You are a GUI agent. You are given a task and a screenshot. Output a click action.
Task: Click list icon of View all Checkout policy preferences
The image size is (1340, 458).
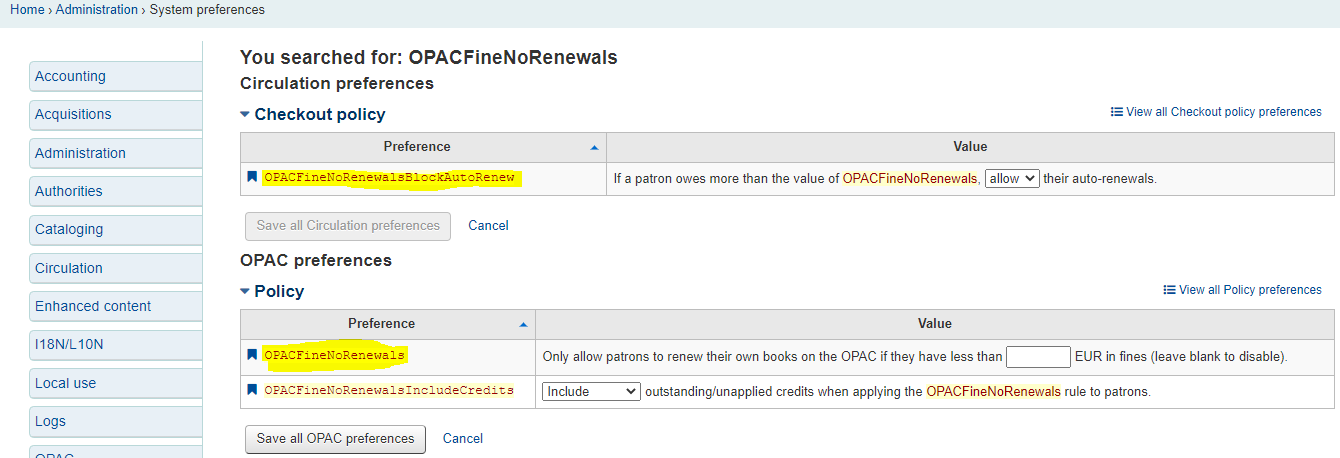[1117, 112]
